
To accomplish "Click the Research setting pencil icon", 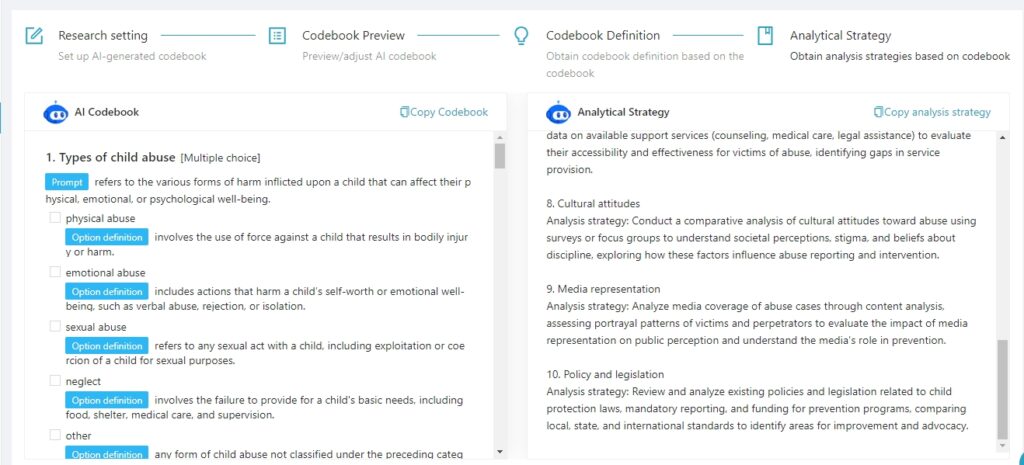I will (x=34, y=35).
